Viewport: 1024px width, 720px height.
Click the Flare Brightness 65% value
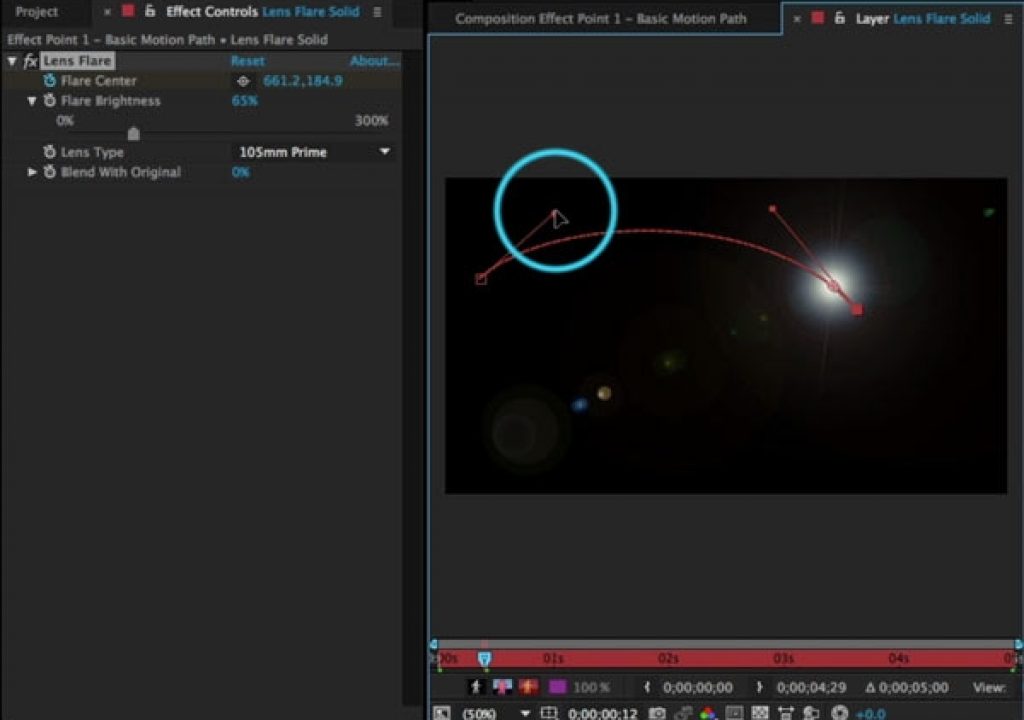245,101
